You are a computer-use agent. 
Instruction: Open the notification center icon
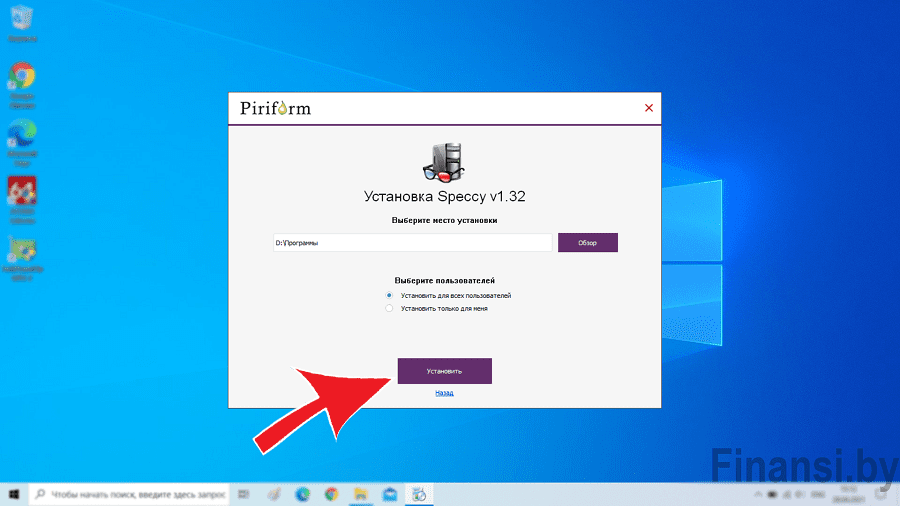(x=880, y=494)
